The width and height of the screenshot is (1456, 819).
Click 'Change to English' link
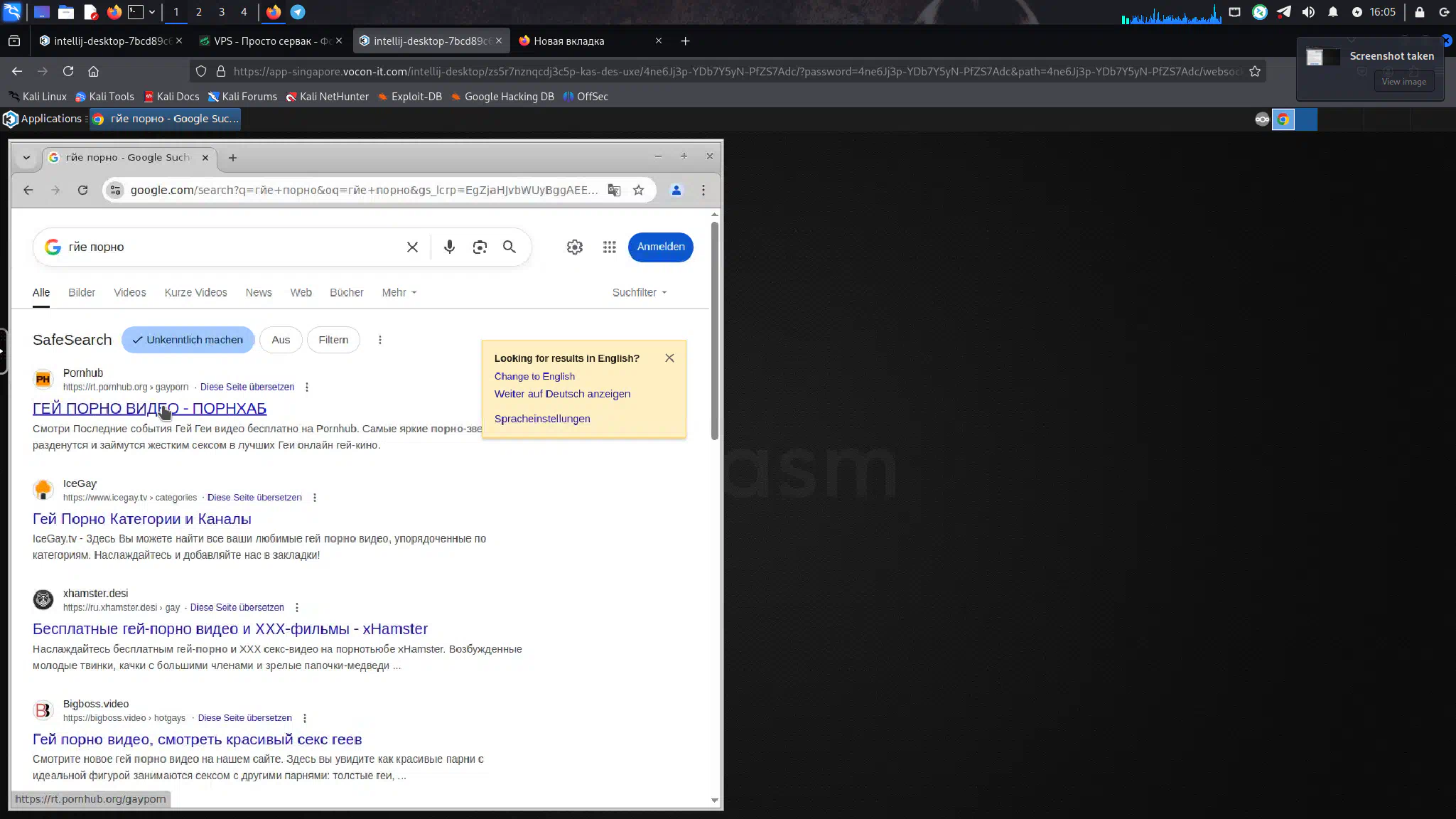[534, 376]
